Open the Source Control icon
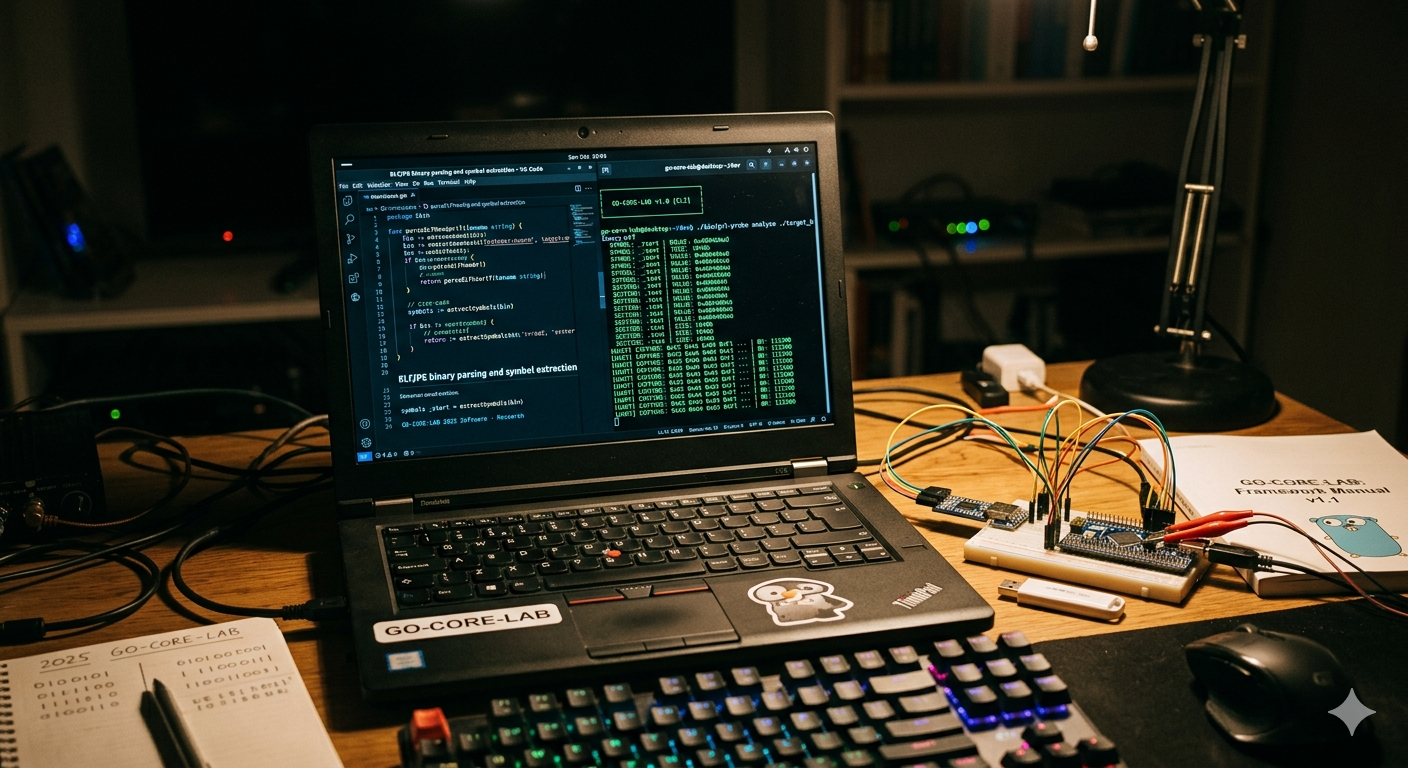 pos(350,239)
